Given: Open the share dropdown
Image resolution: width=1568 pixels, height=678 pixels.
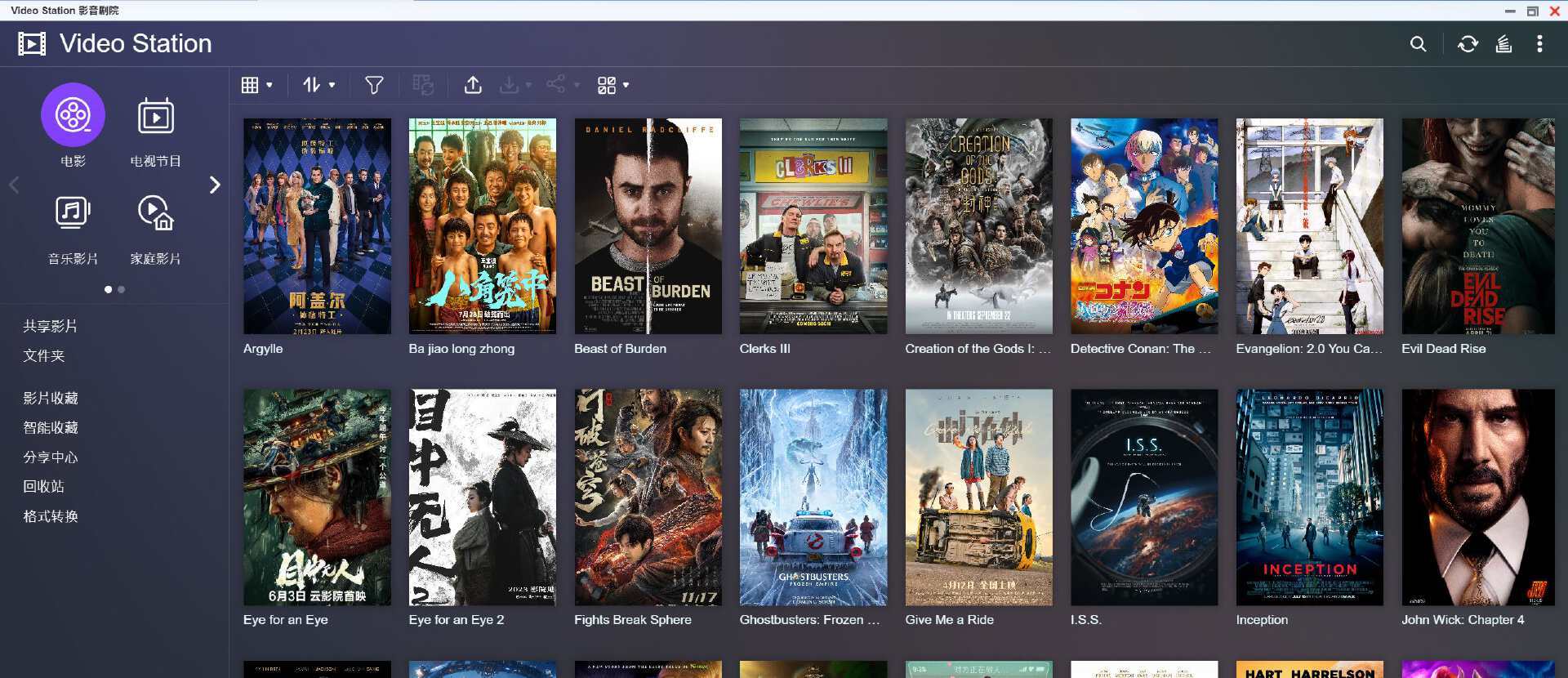Looking at the screenshot, I should [563, 85].
